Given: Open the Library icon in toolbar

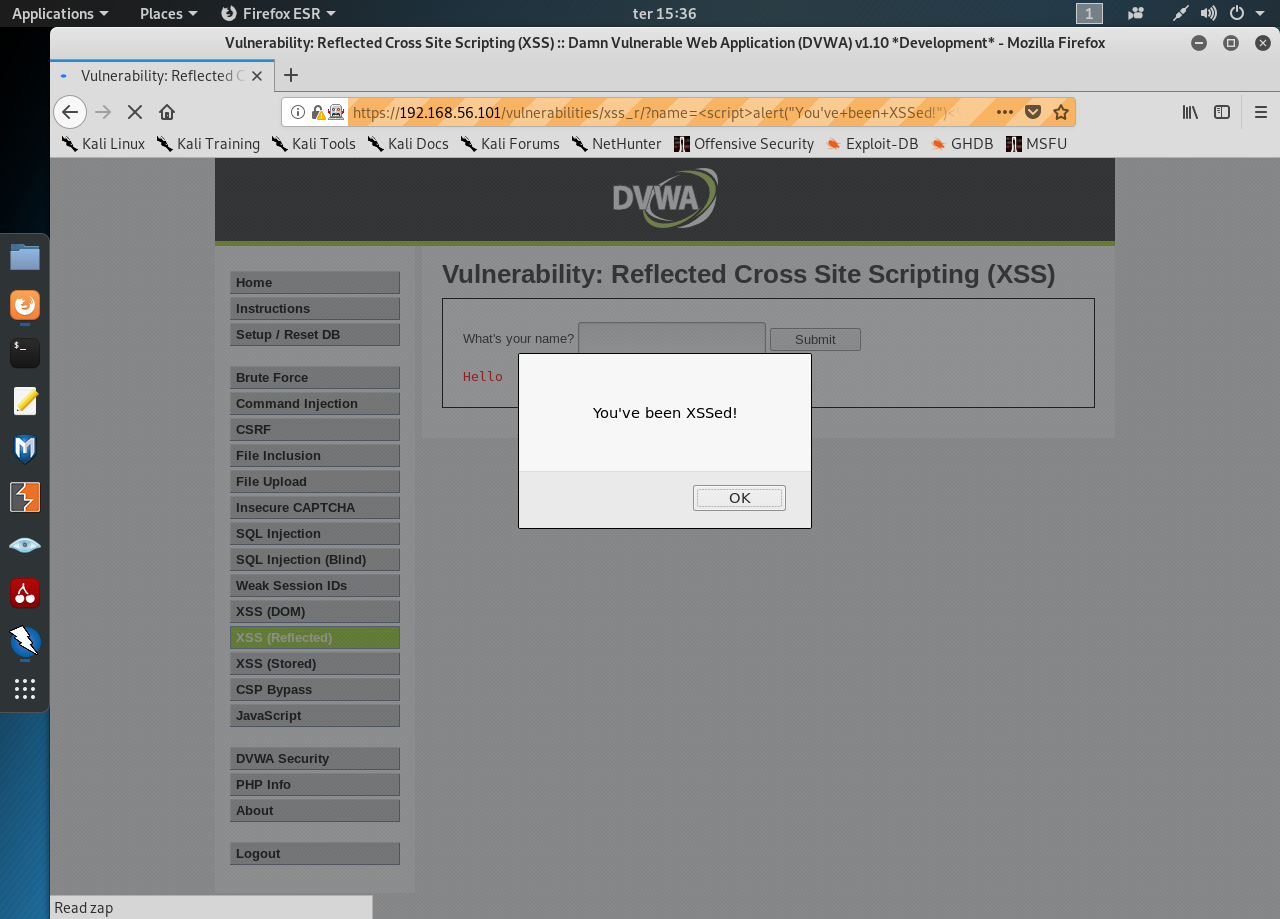Looking at the screenshot, I should (1190, 112).
